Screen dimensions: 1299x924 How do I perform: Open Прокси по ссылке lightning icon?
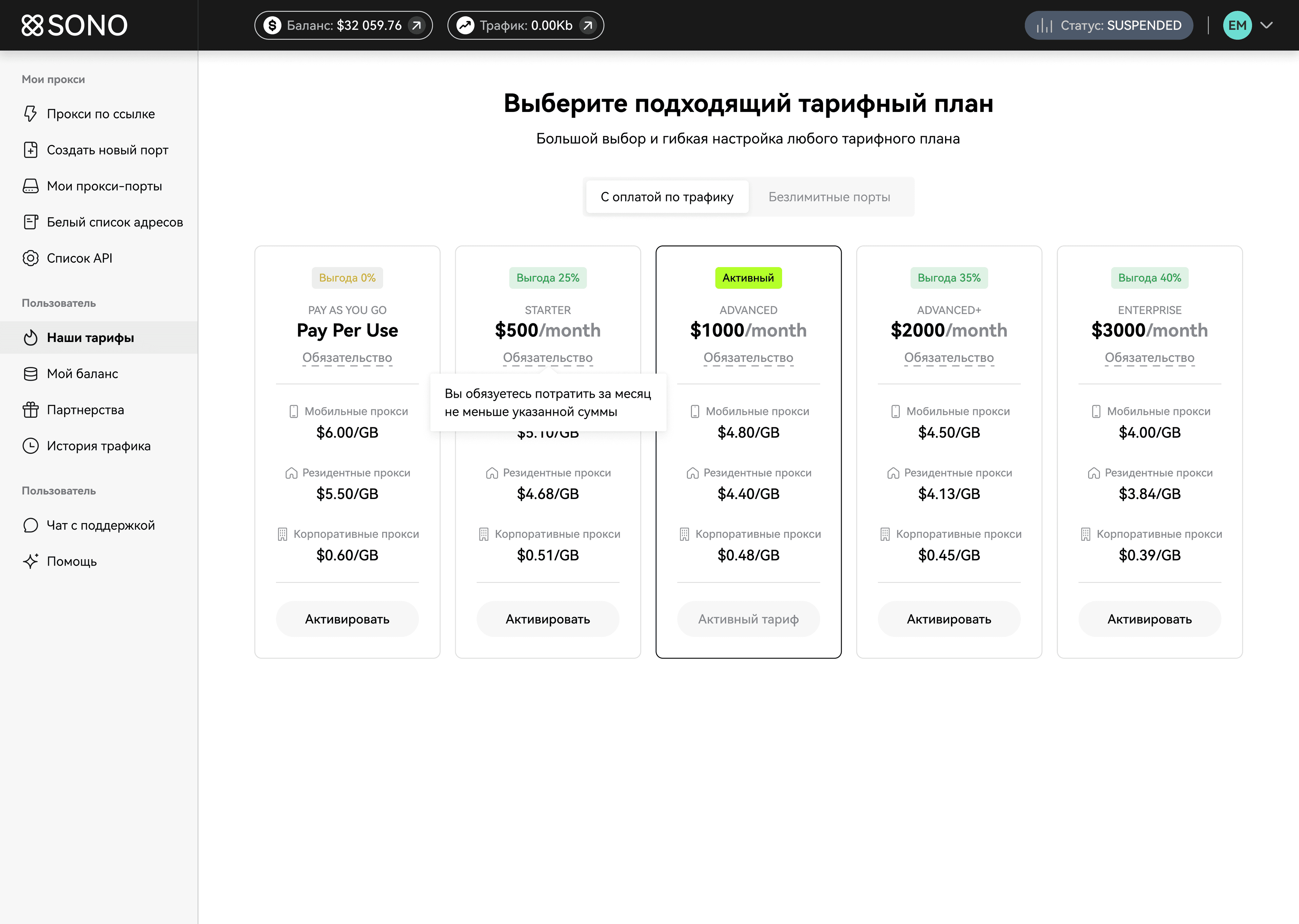[x=31, y=114]
